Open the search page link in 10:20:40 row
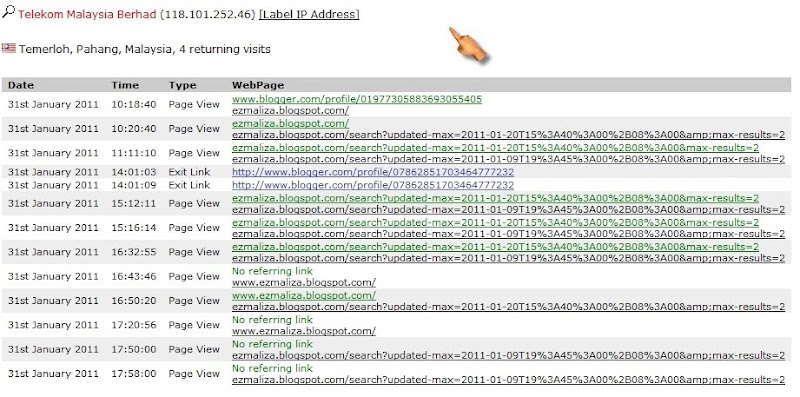800x397 pixels. tap(508, 135)
